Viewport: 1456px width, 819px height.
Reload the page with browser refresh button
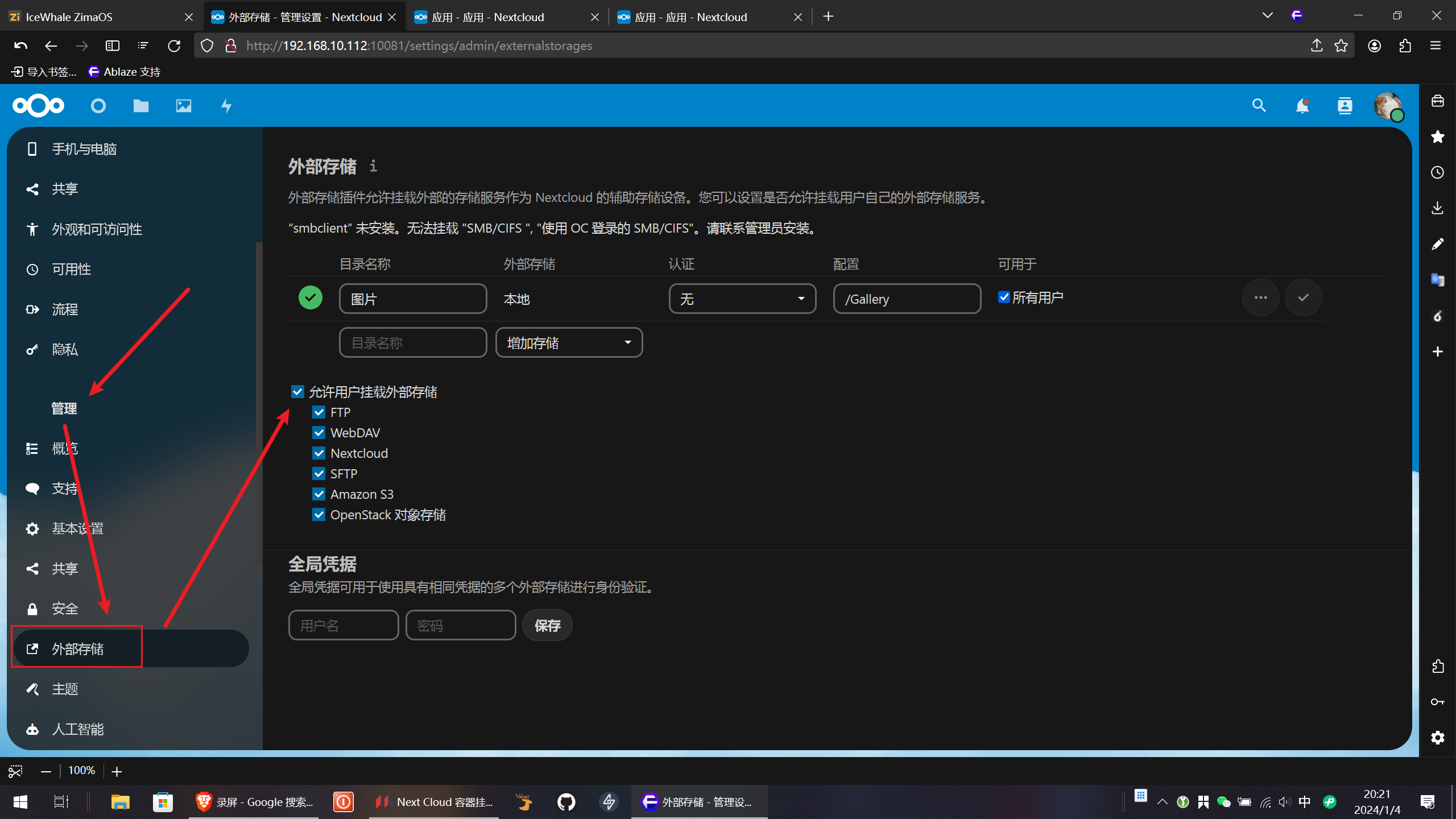pyautogui.click(x=174, y=45)
